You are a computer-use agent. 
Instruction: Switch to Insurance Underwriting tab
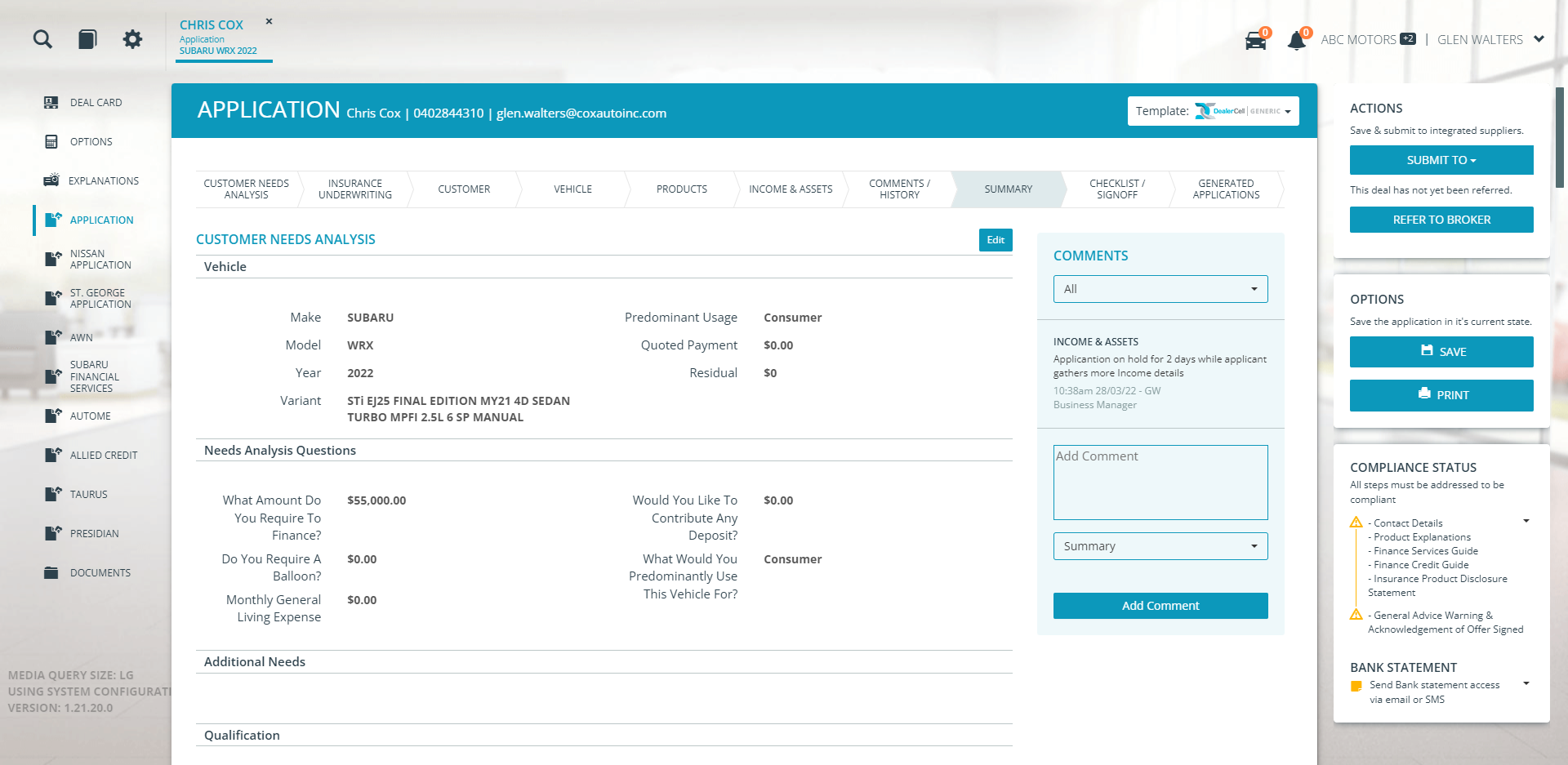click(355, 189)
